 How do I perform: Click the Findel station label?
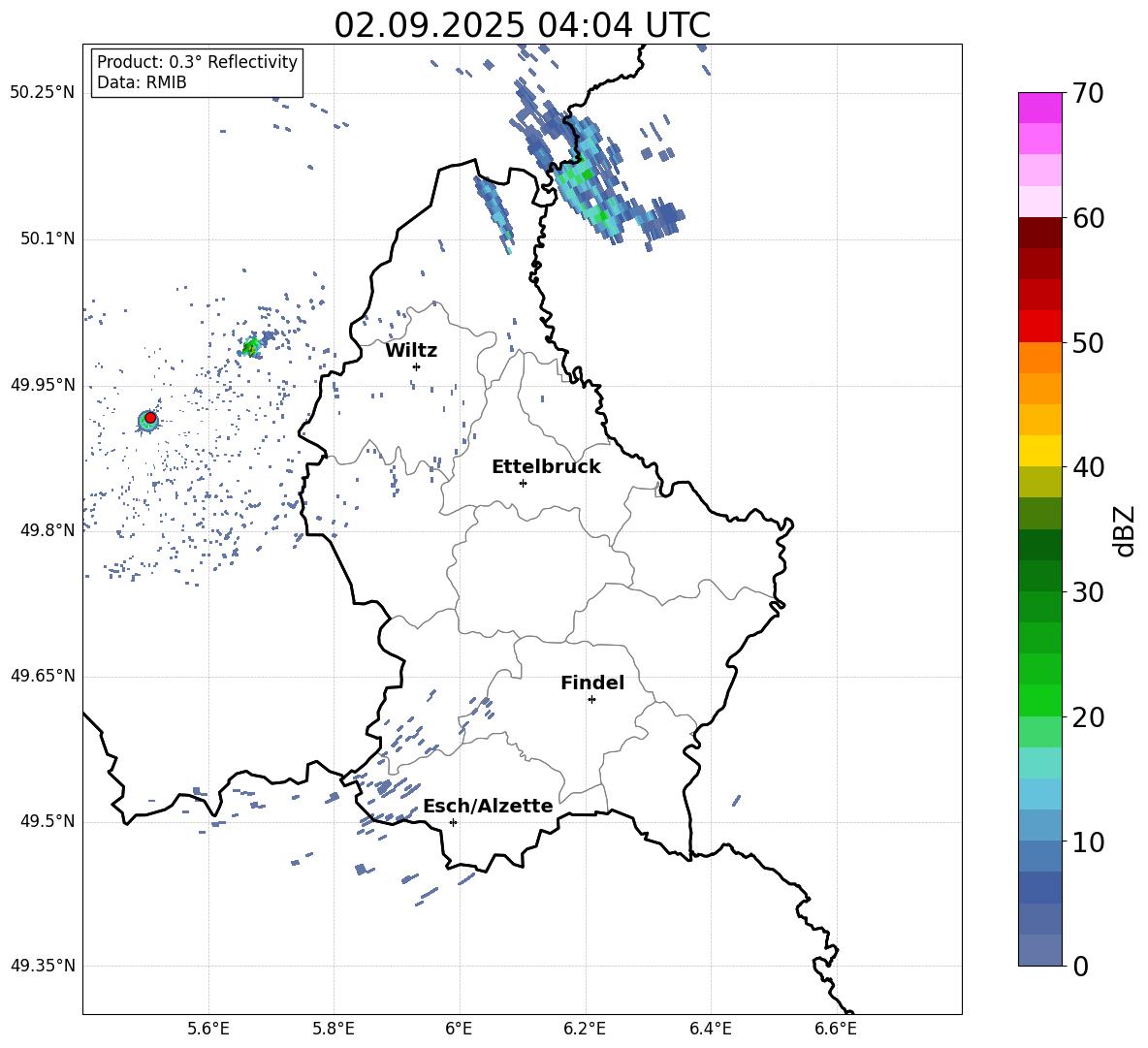pyautogui.click(x=592, y=683)
